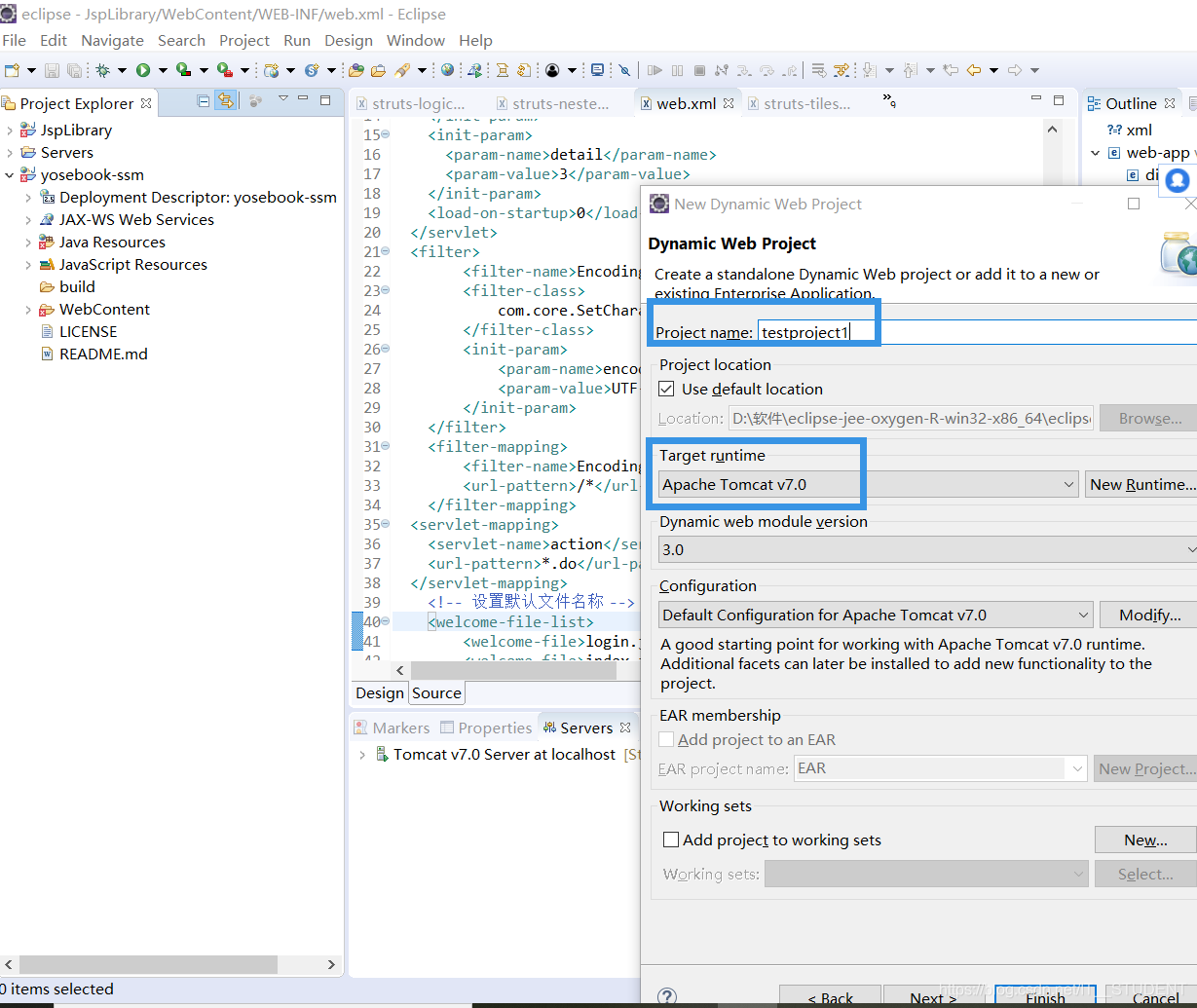This screenshot has width=1197, height=1008.
Task: Open the Window menu
Action: pyautogui.click(x=416, y=40)
